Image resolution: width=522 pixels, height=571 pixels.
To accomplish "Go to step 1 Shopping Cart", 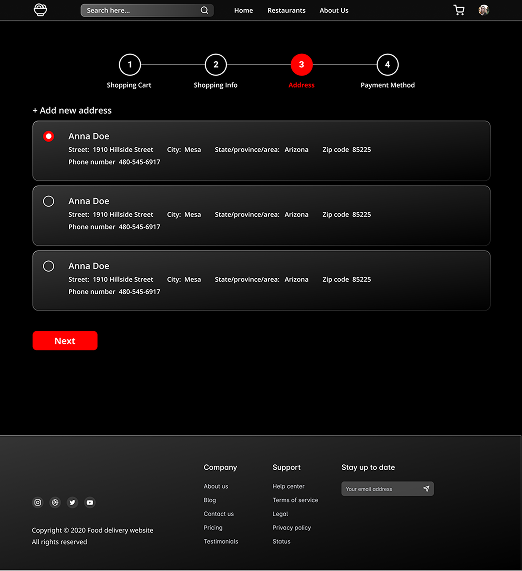I will (x=130, y=65).
